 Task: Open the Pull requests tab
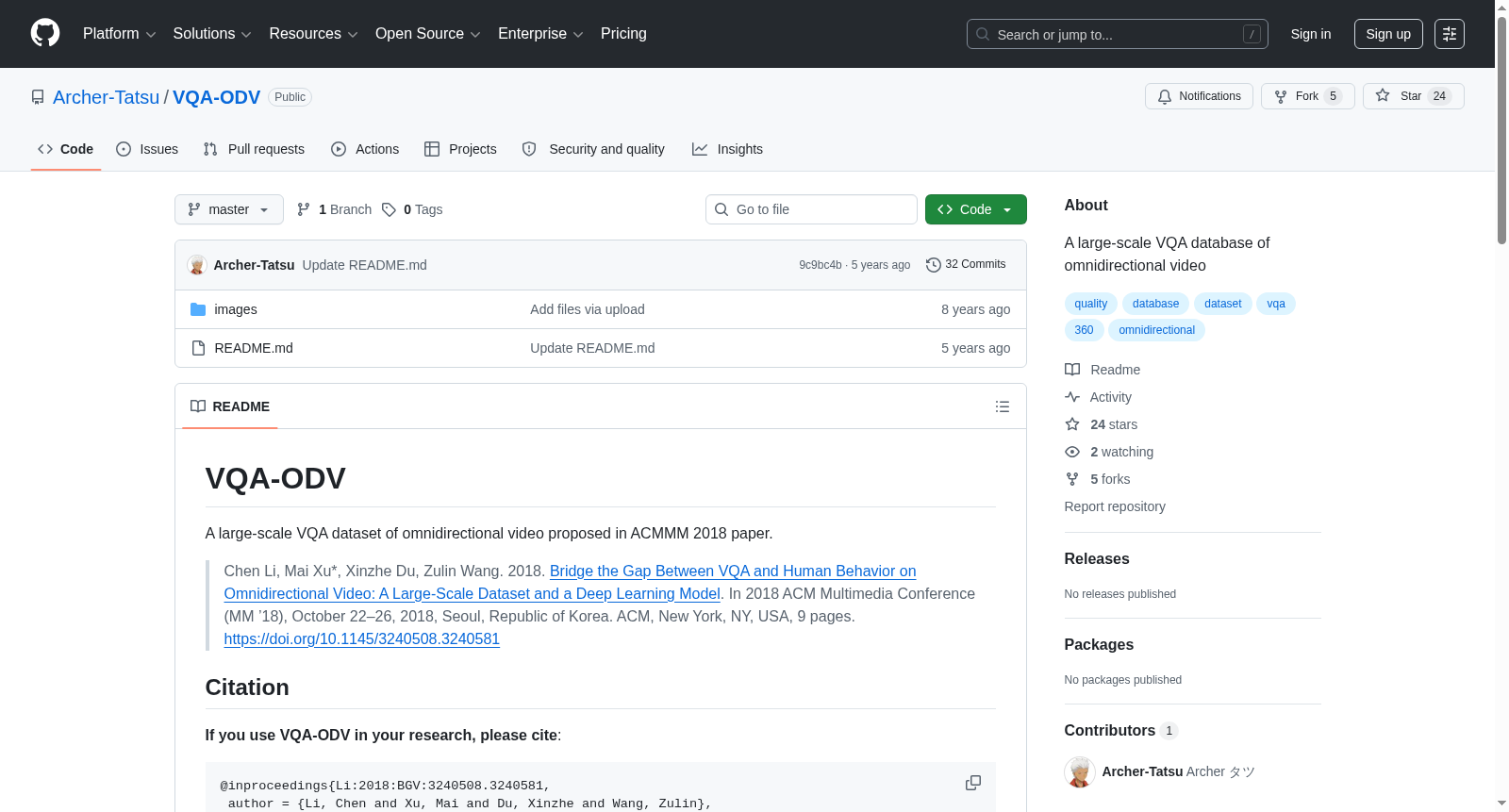point(254,149)
